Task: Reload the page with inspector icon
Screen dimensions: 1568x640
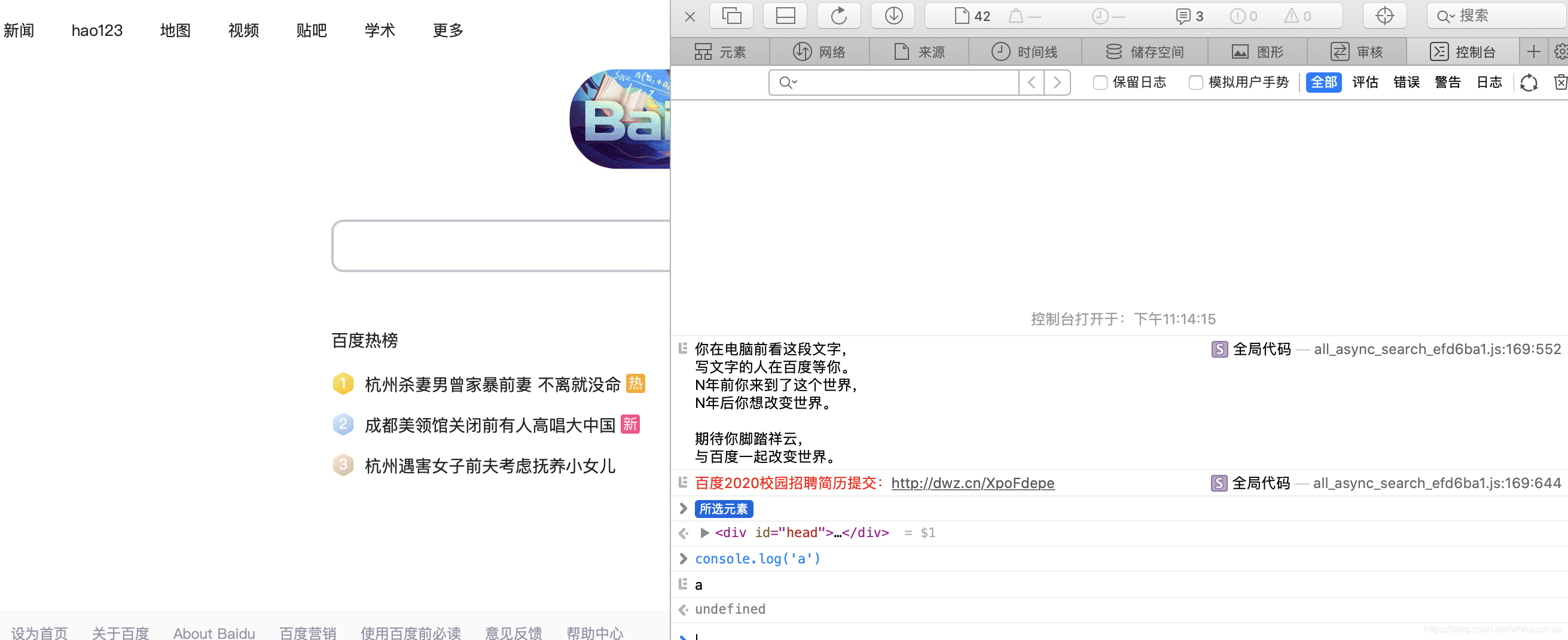Action: 839,16
